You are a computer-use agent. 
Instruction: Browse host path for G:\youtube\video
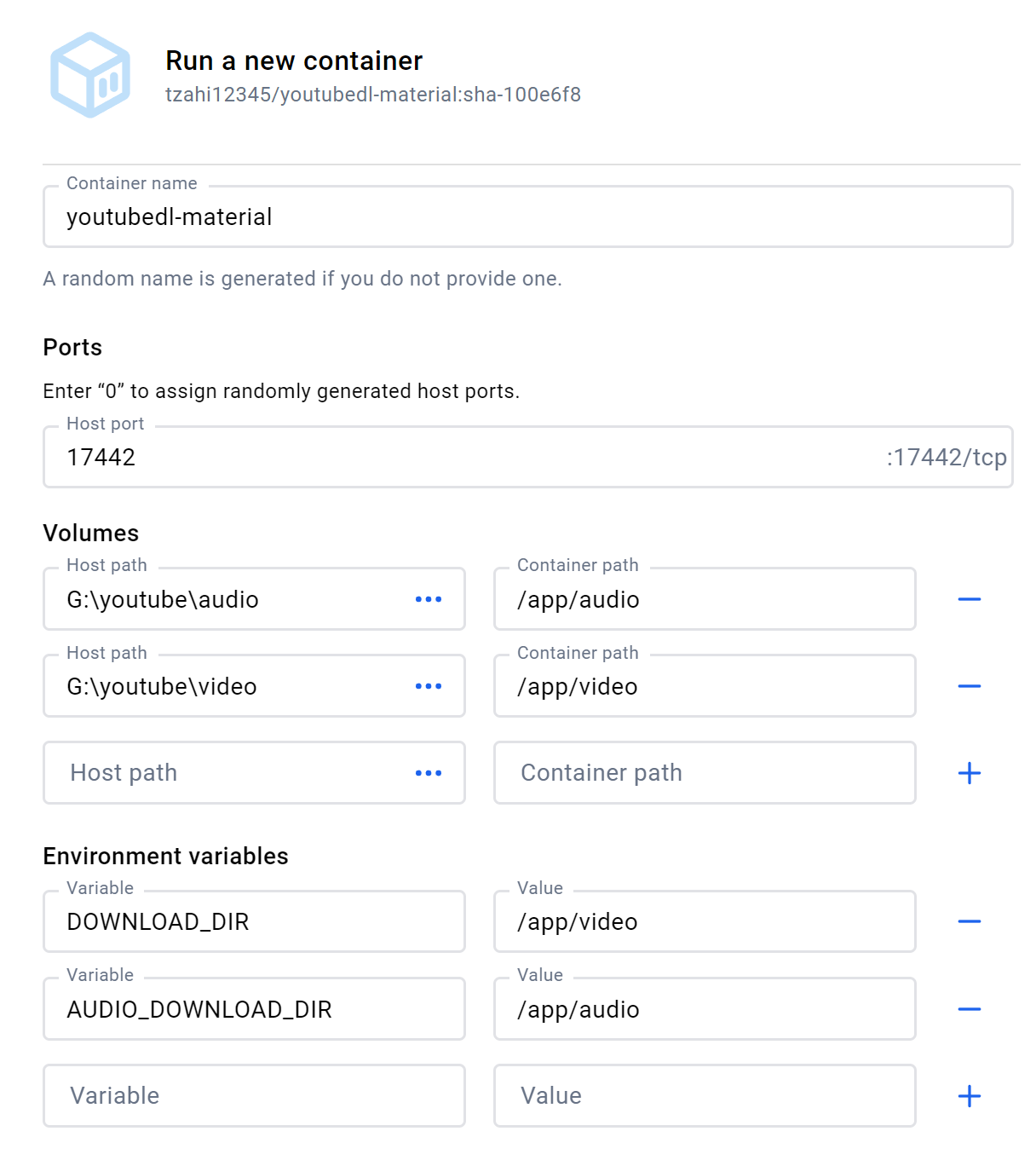pyautogui.click(x=428, y=687)
